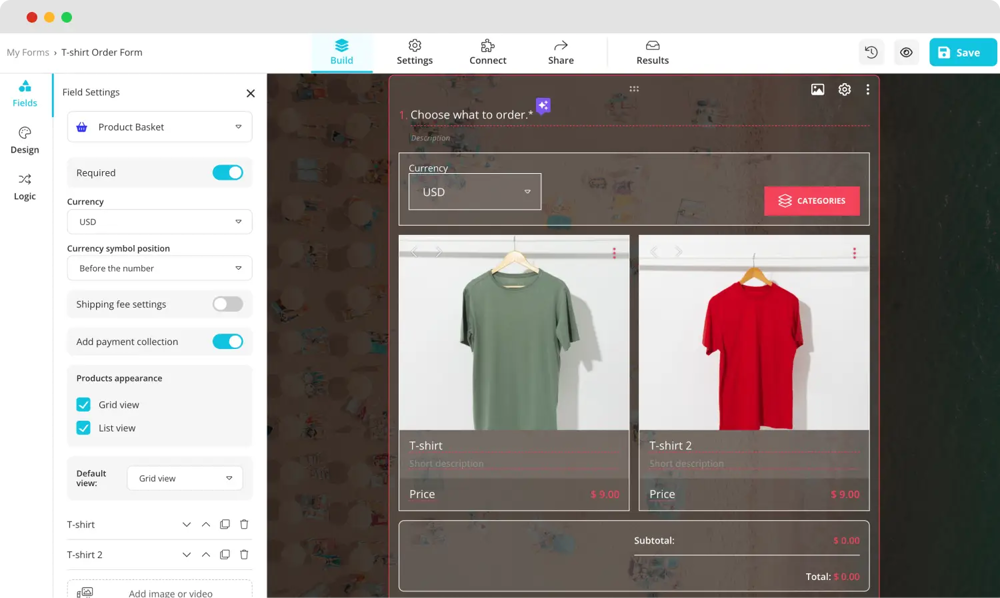Expand the Default view dropdown
Image resolution: width=1000 pixels, height=598 pixels.
point(185,479)
